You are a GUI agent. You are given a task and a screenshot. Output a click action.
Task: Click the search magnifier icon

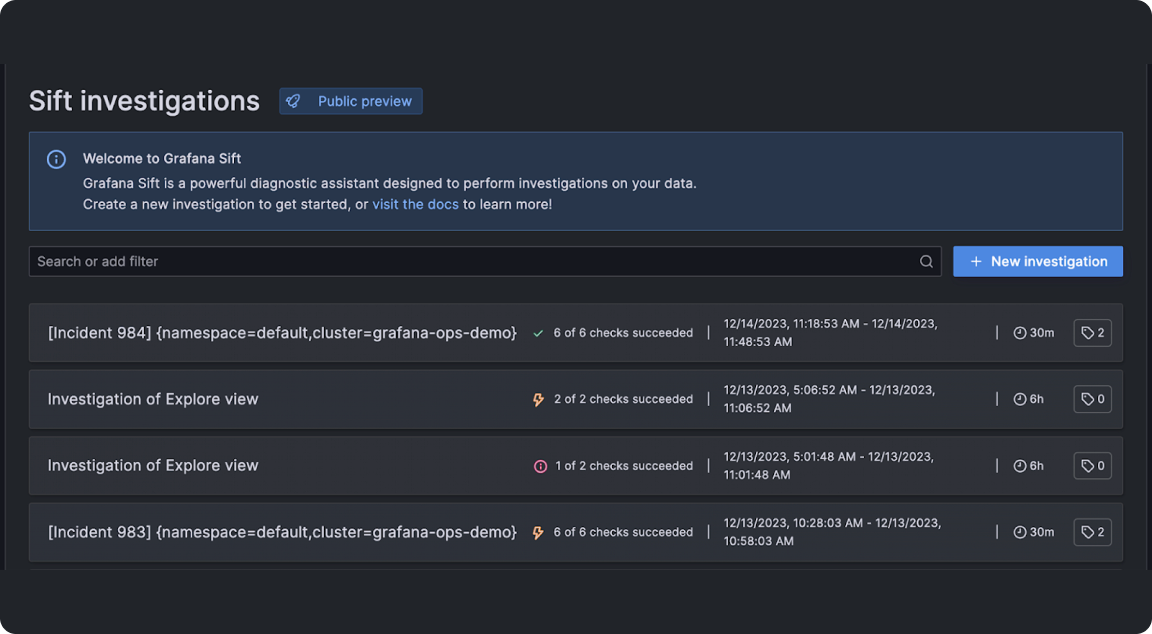point(926,262)
